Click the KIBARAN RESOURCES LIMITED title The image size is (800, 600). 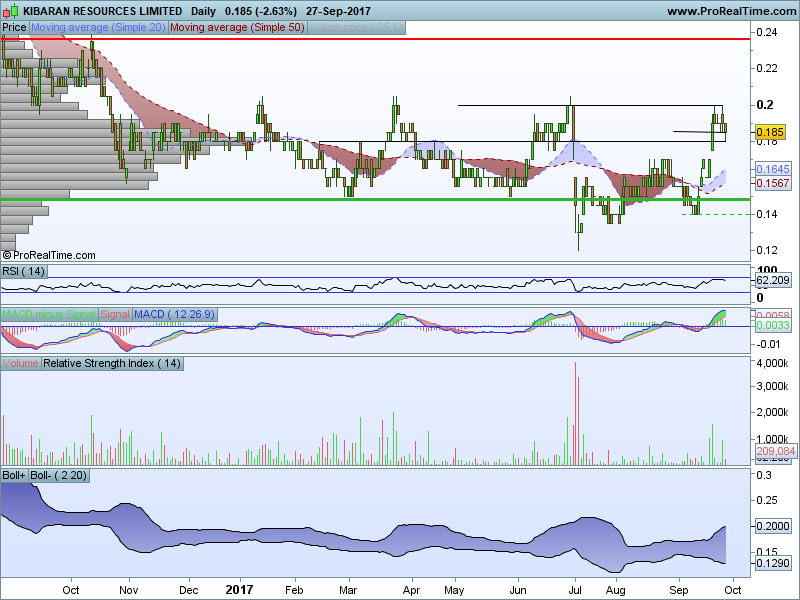[x=103, y=11]
